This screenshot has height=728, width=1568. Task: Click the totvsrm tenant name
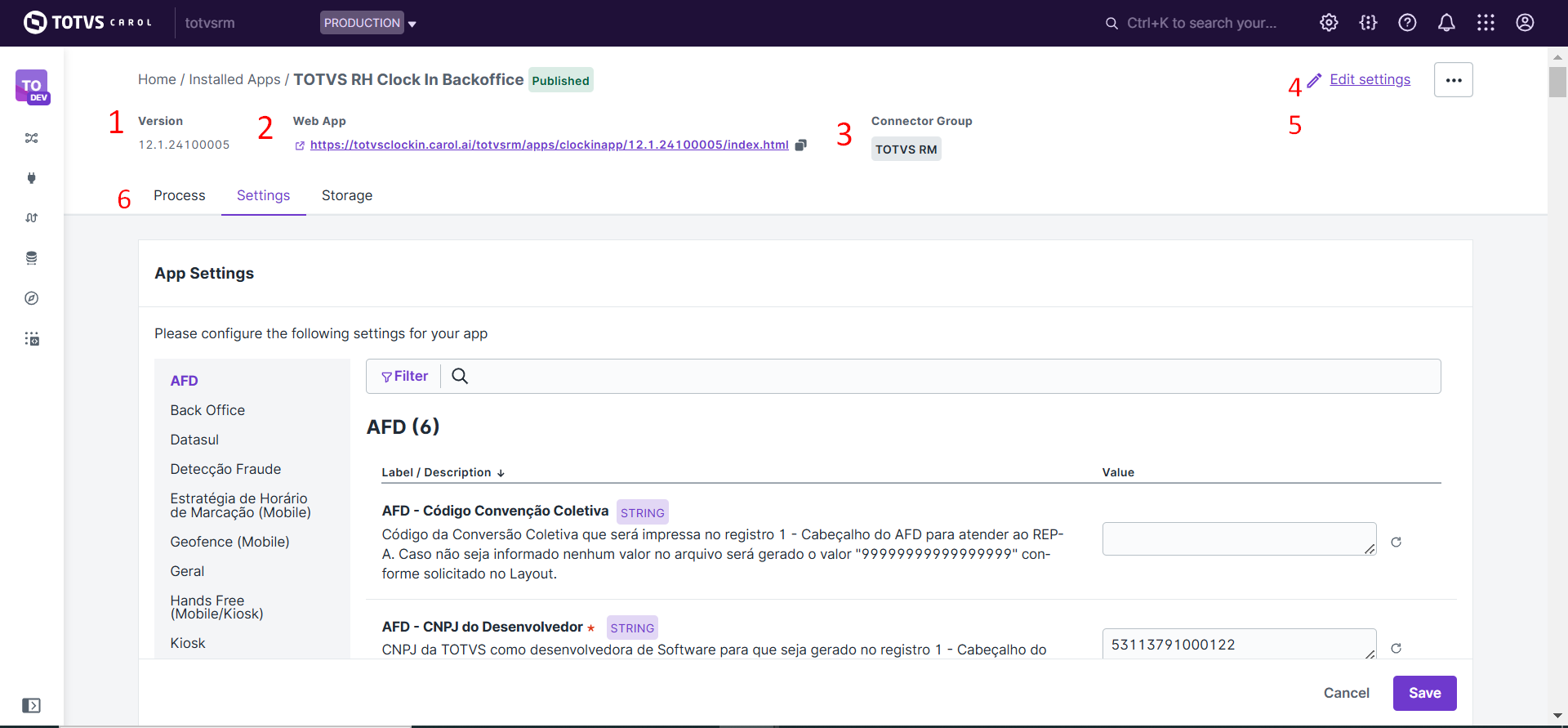point(210,23)
